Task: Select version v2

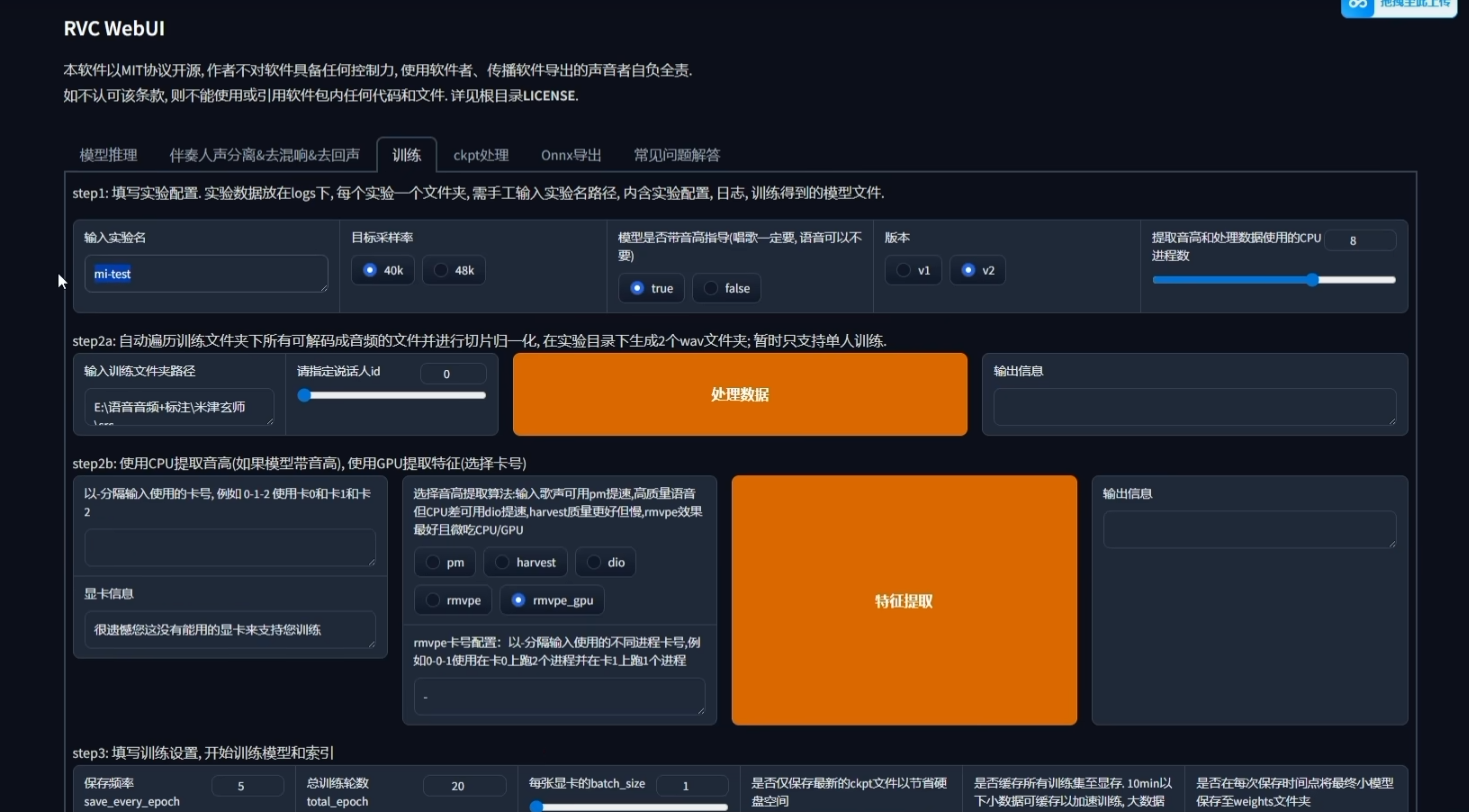Action: (x=977, y=270)
